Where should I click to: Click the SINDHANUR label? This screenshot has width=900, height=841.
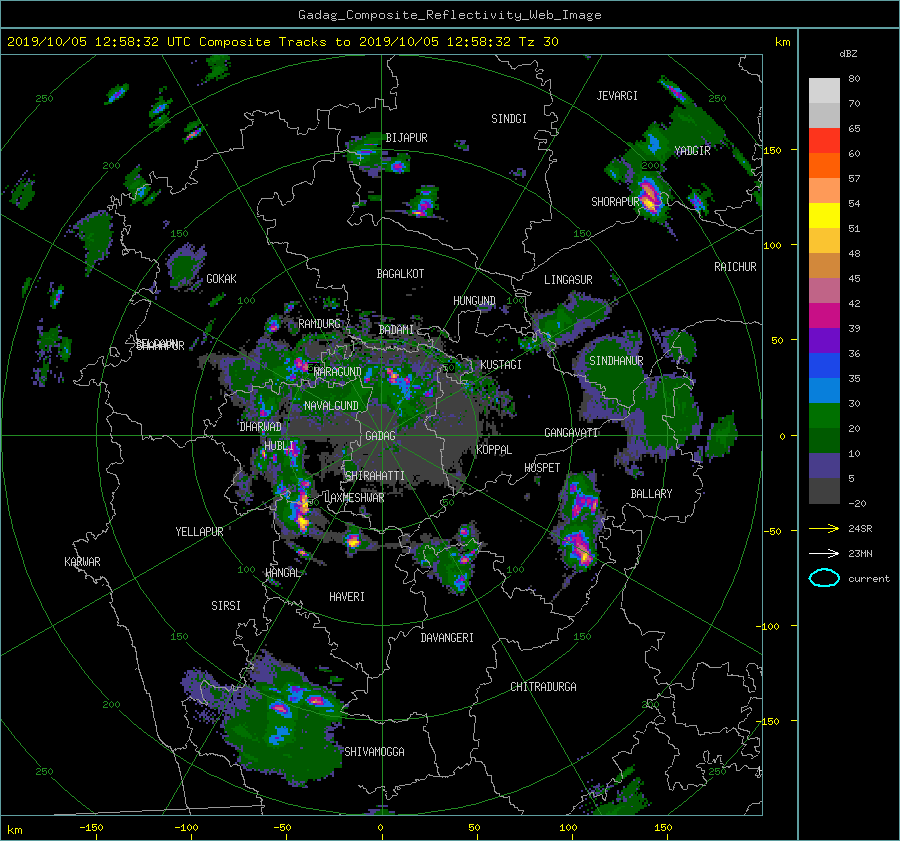pos(616,361)
